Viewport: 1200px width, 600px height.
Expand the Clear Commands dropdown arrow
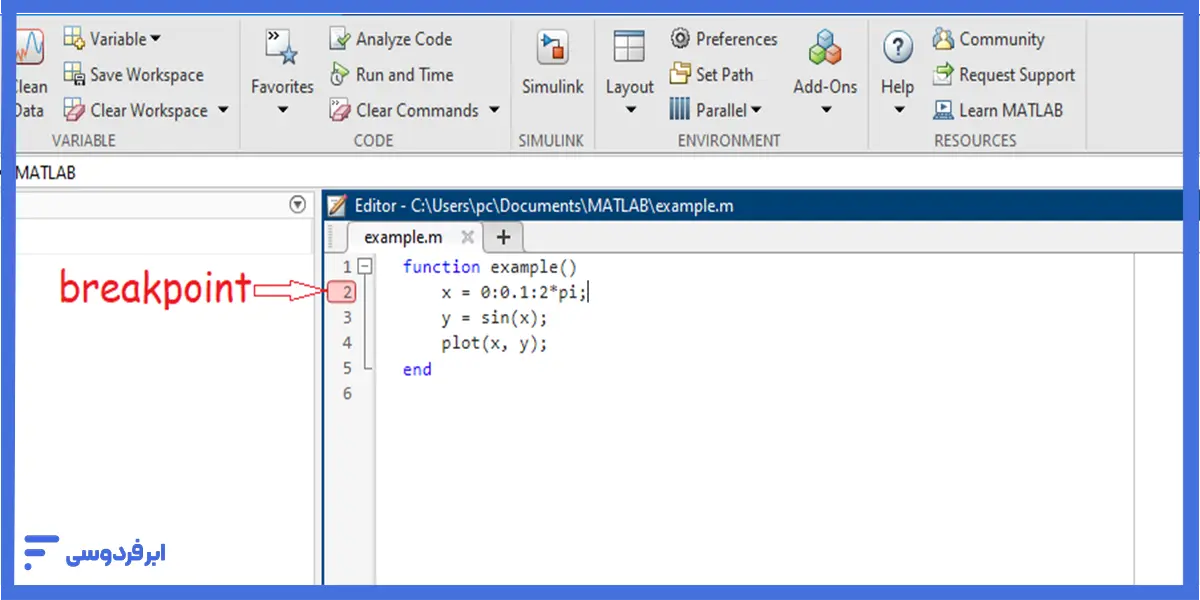(494, 111)
